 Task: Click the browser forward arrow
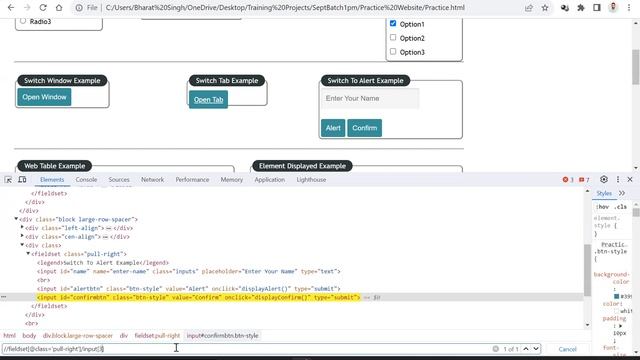tap(27, 8)
